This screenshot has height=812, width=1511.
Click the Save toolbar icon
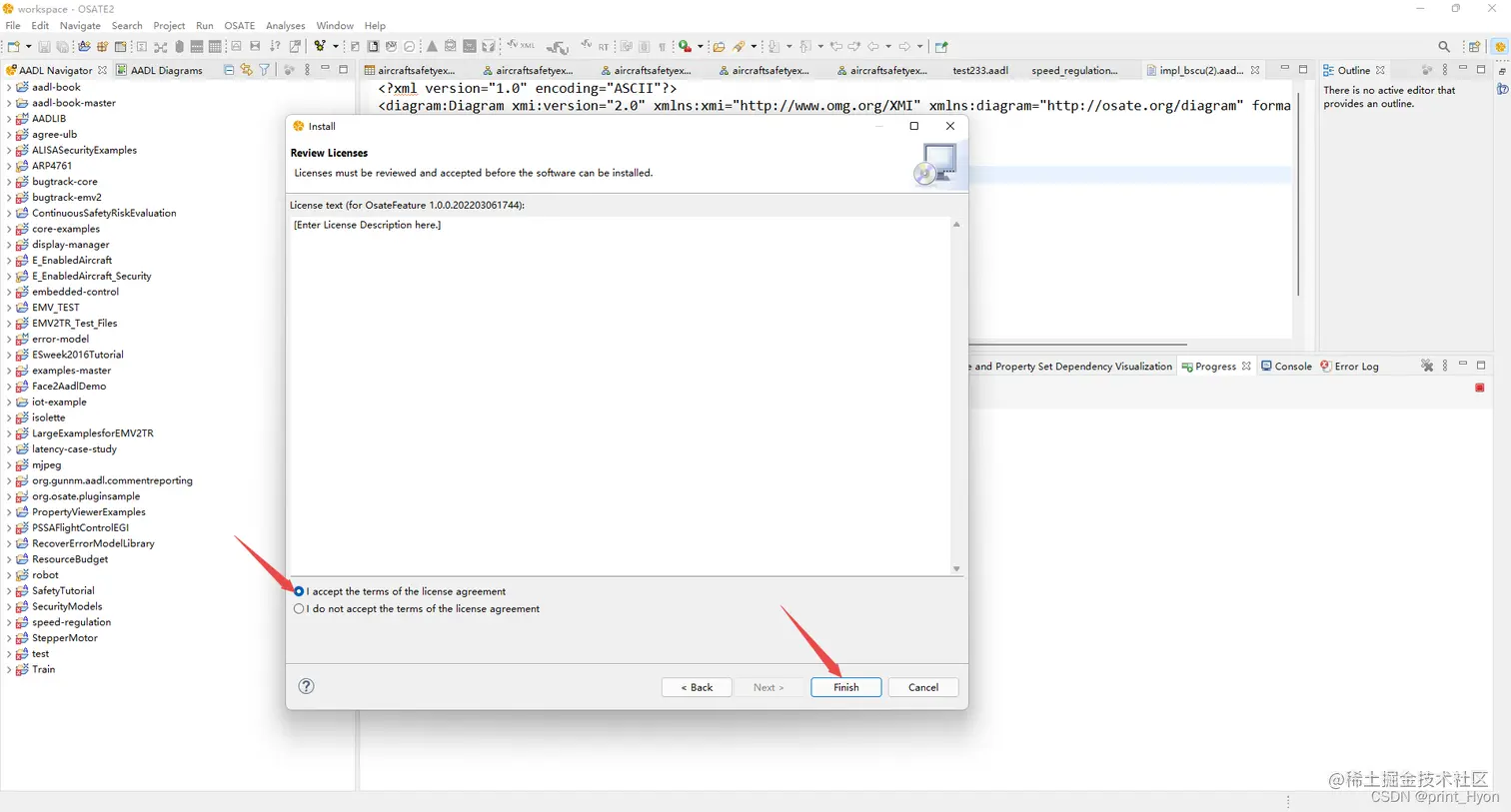(x=44, y=46)
